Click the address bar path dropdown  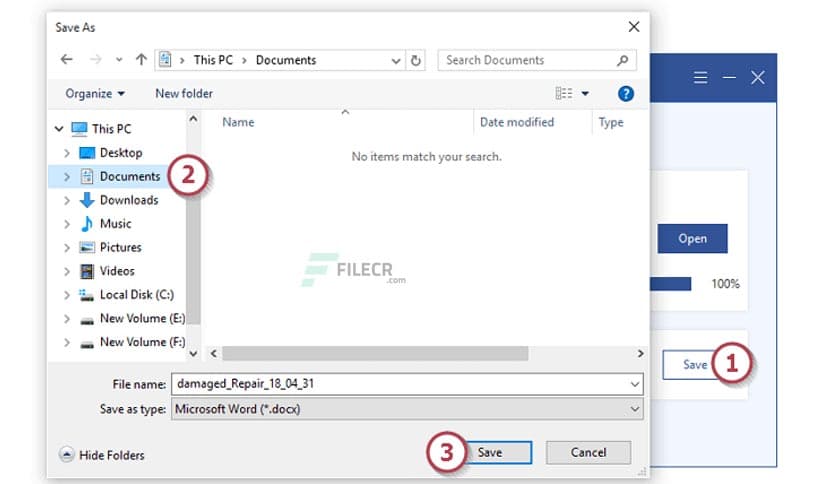click(x=396, y=61)
